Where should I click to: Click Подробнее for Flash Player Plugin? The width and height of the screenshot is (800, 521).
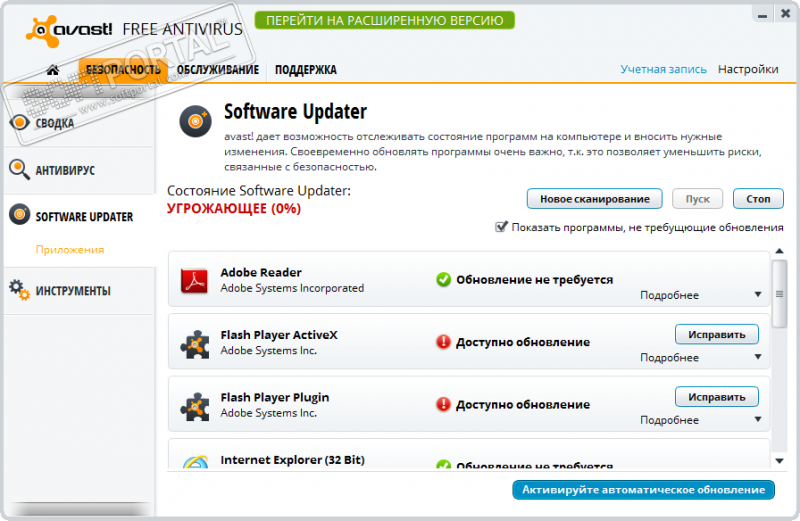tap(669, 419)
